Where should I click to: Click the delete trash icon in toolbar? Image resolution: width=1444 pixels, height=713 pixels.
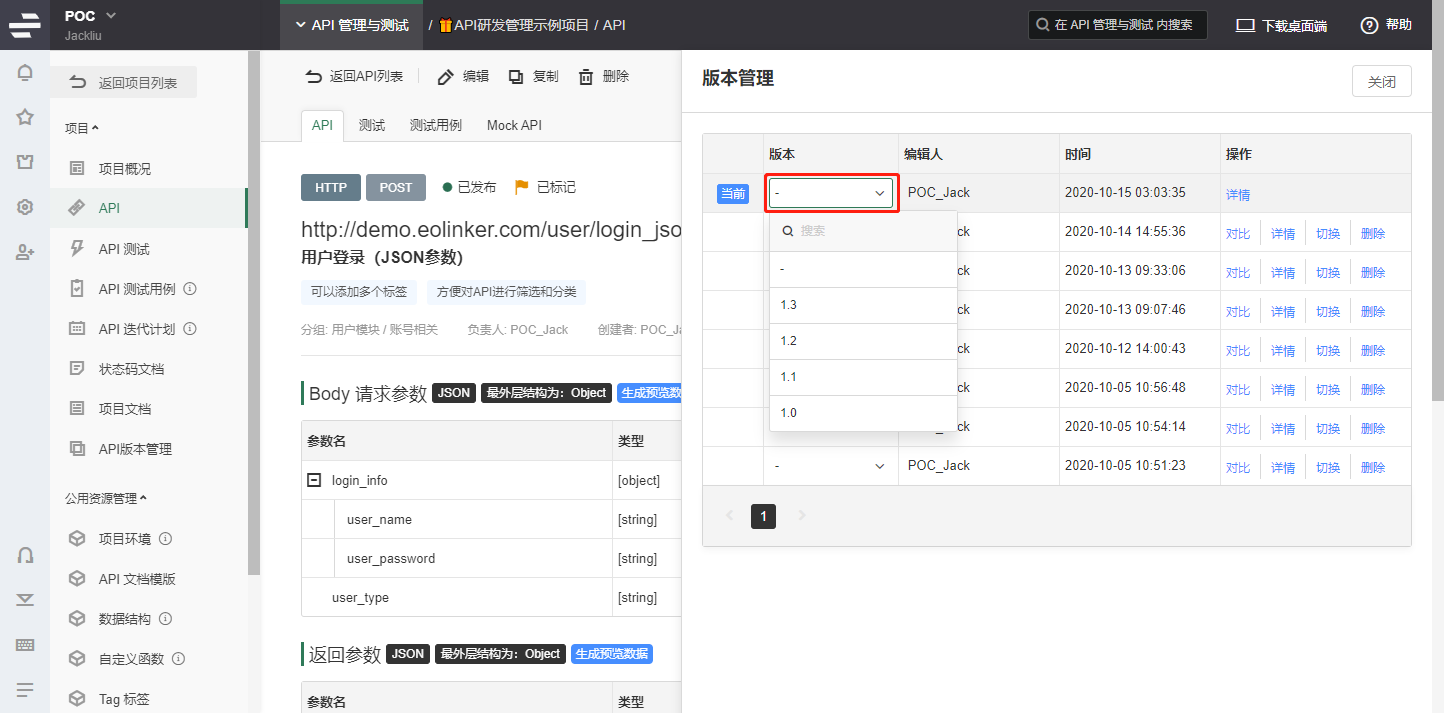(586, 76)
